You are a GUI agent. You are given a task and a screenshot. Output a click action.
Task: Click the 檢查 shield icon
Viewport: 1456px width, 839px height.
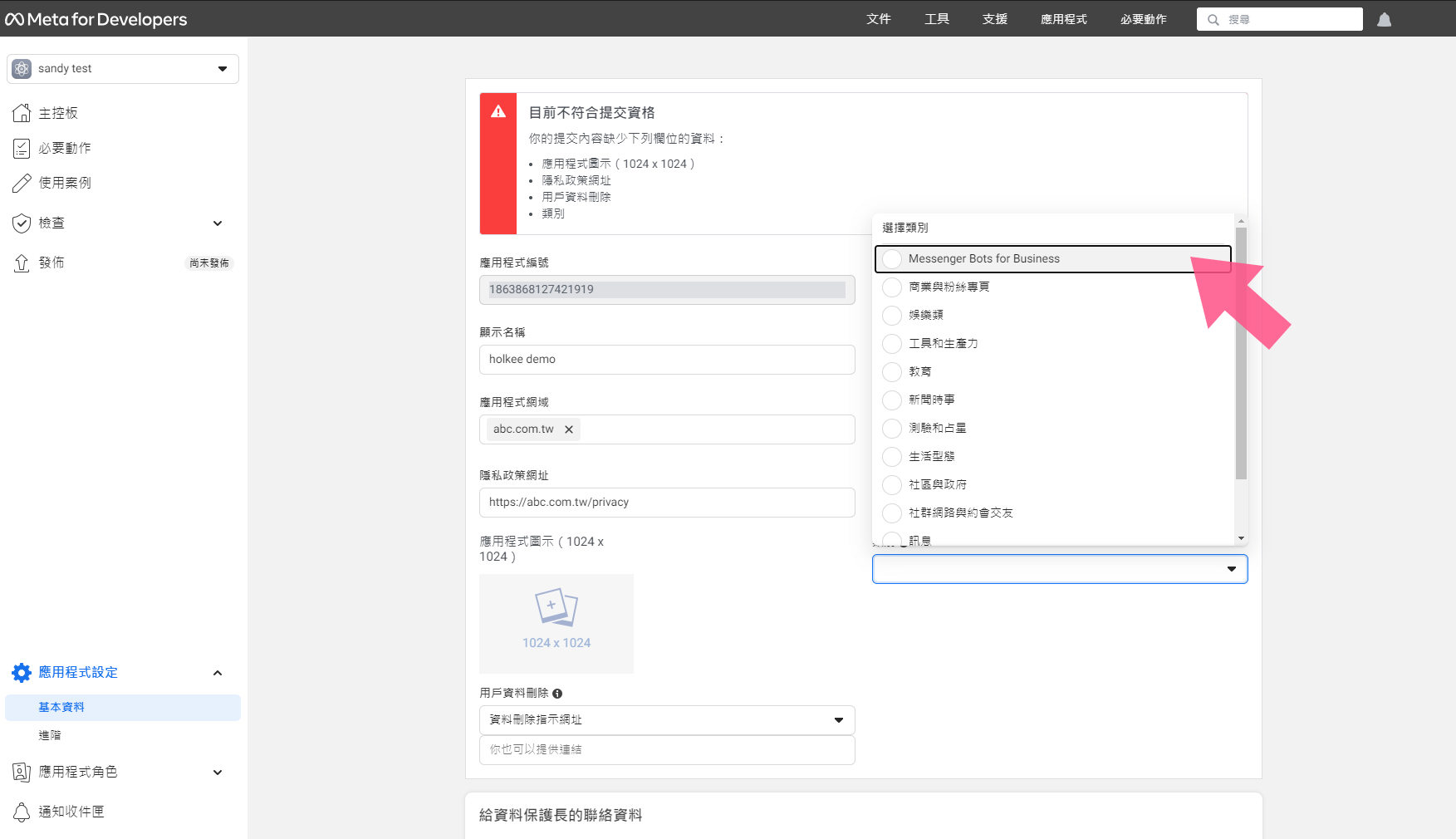pos(22,223)
